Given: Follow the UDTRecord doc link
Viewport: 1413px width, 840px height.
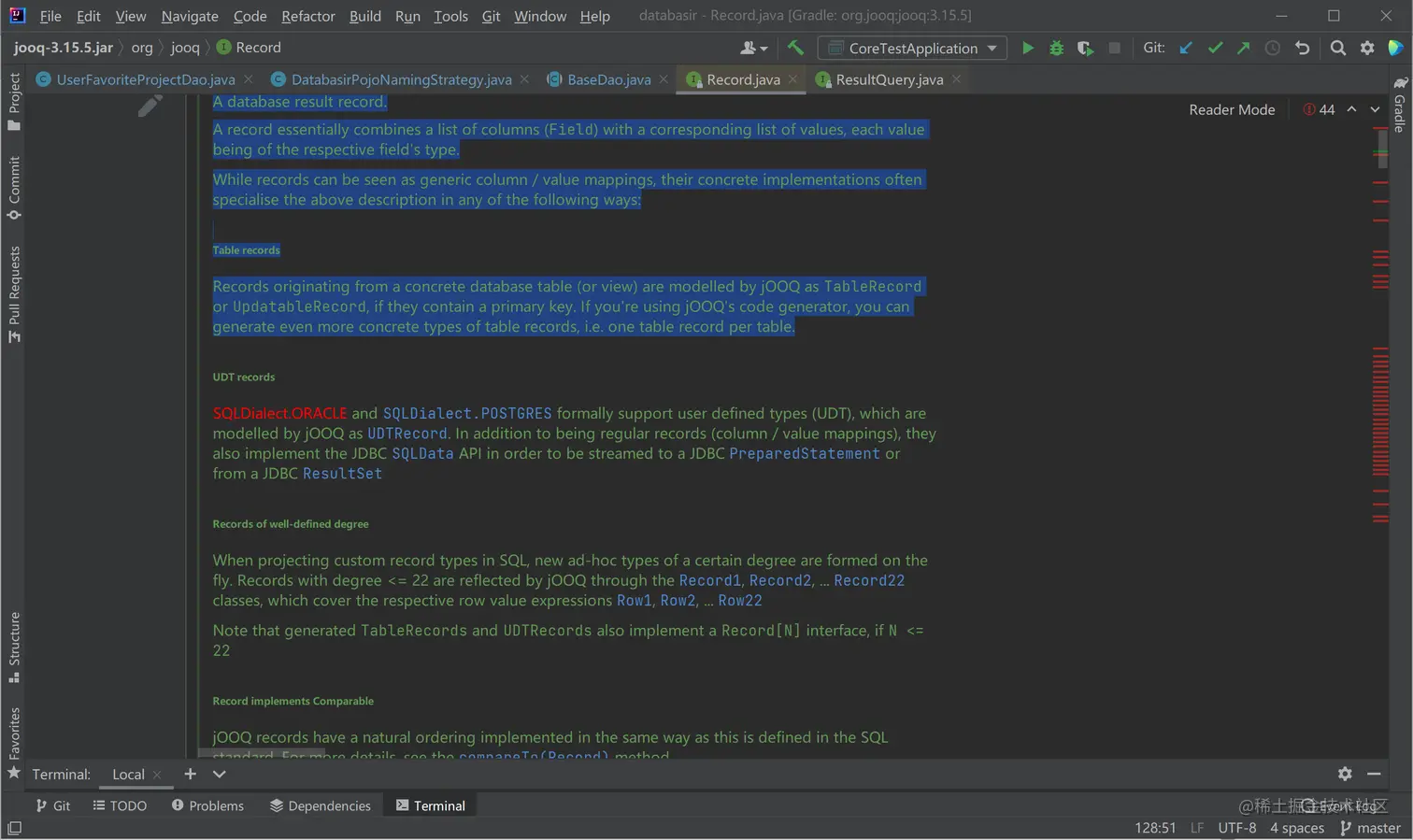Looking at the screenshot, I should (x=407, y=434).
